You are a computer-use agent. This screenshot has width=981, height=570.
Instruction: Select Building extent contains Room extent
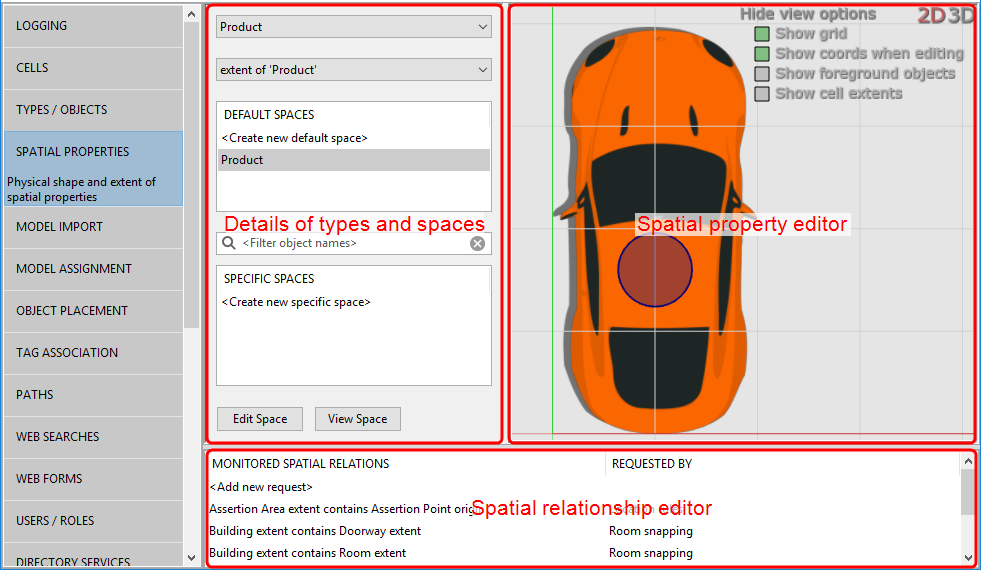(582, 552)
